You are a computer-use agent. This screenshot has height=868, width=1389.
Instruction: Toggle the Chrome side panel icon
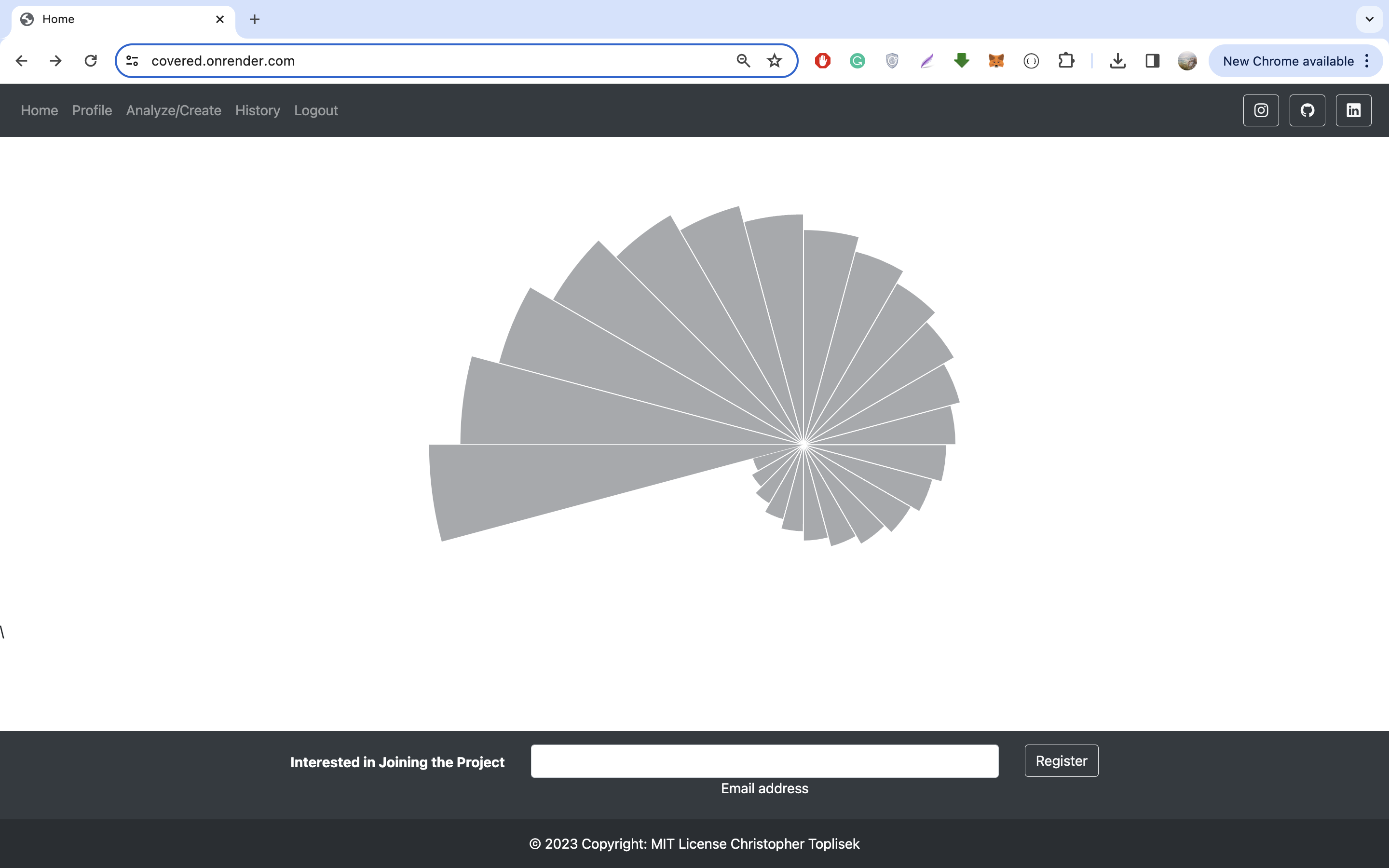coord(1152,60)
